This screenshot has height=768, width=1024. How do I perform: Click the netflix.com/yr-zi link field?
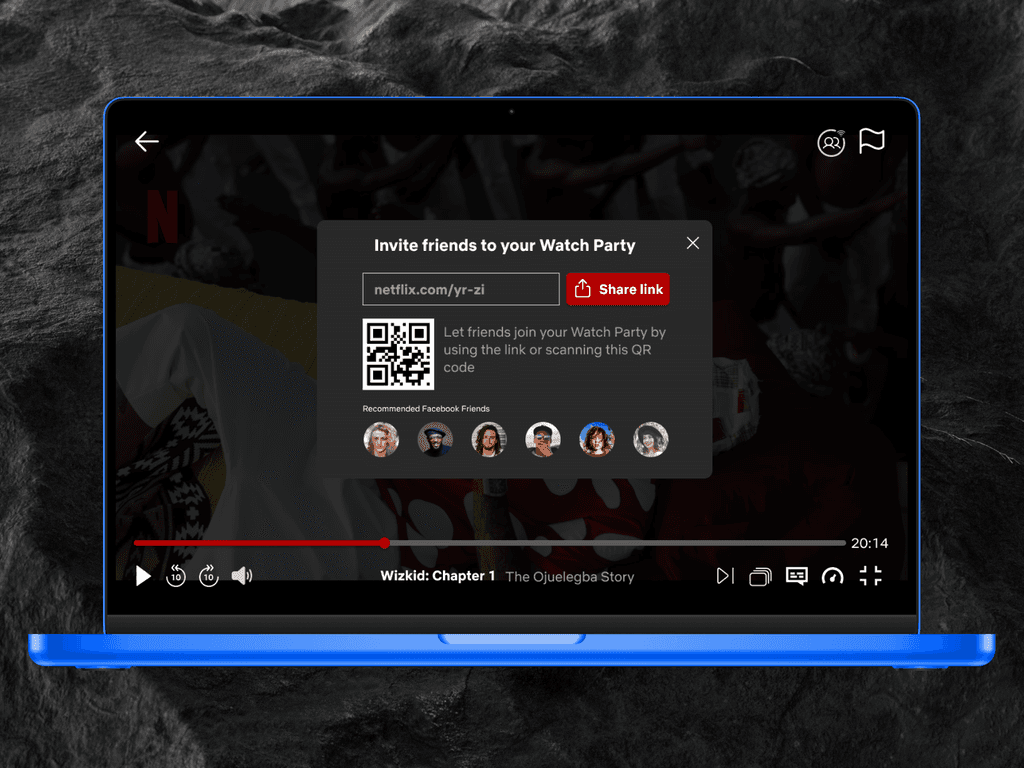point(460,289)
